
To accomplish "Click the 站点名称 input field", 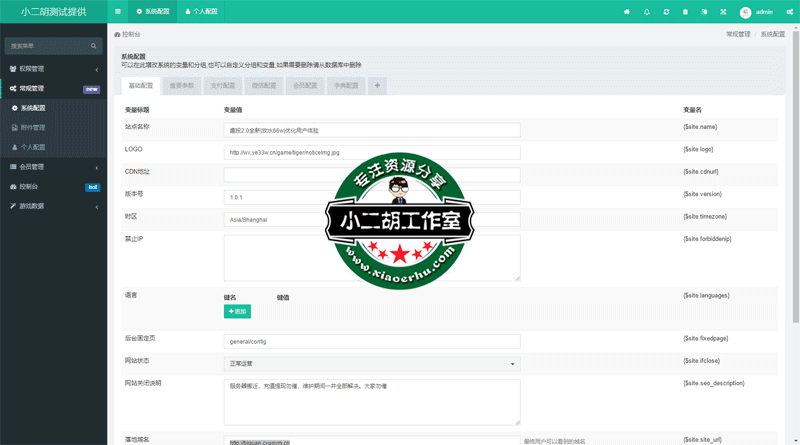I will tap(372, 130).
